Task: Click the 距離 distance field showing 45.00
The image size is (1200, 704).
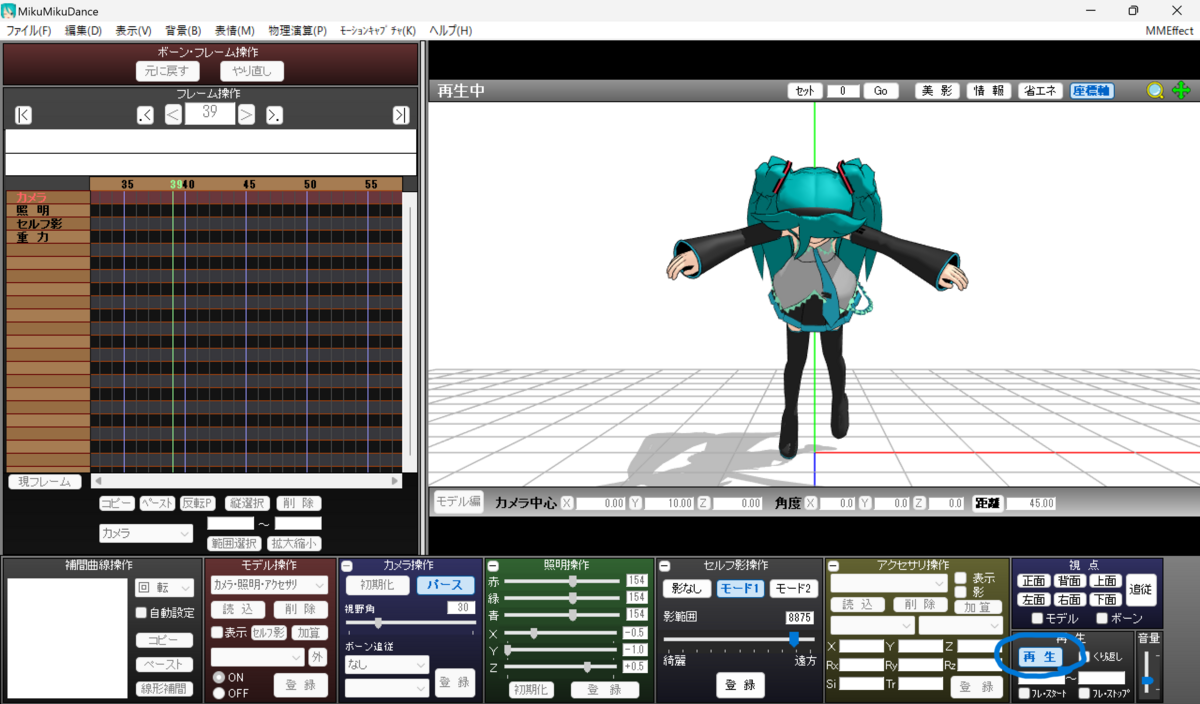Action: (1030, 504)
